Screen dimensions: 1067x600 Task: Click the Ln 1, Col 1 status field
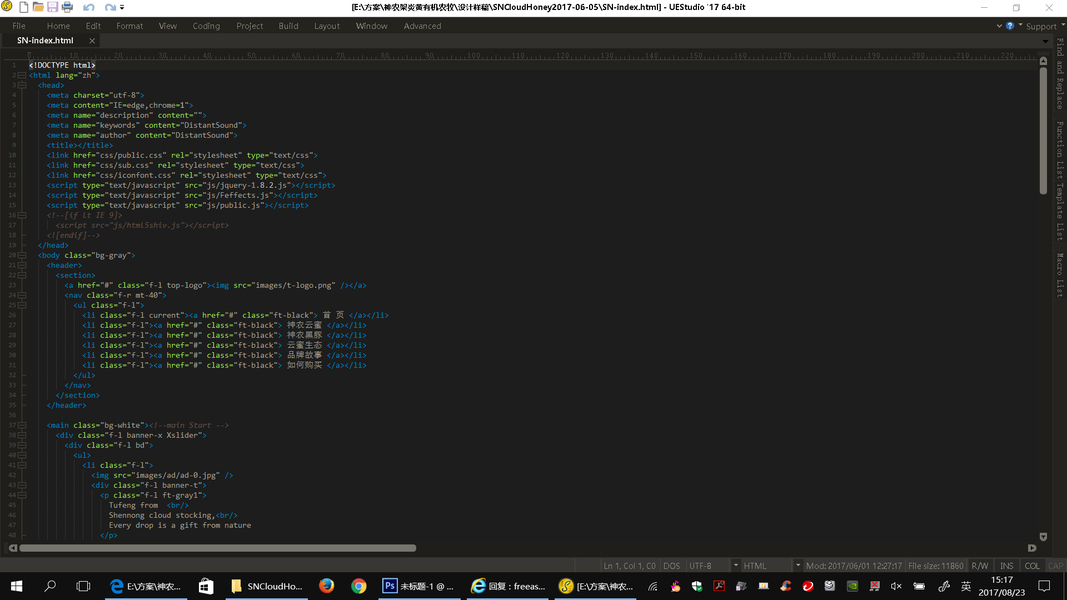click(629, 566)
